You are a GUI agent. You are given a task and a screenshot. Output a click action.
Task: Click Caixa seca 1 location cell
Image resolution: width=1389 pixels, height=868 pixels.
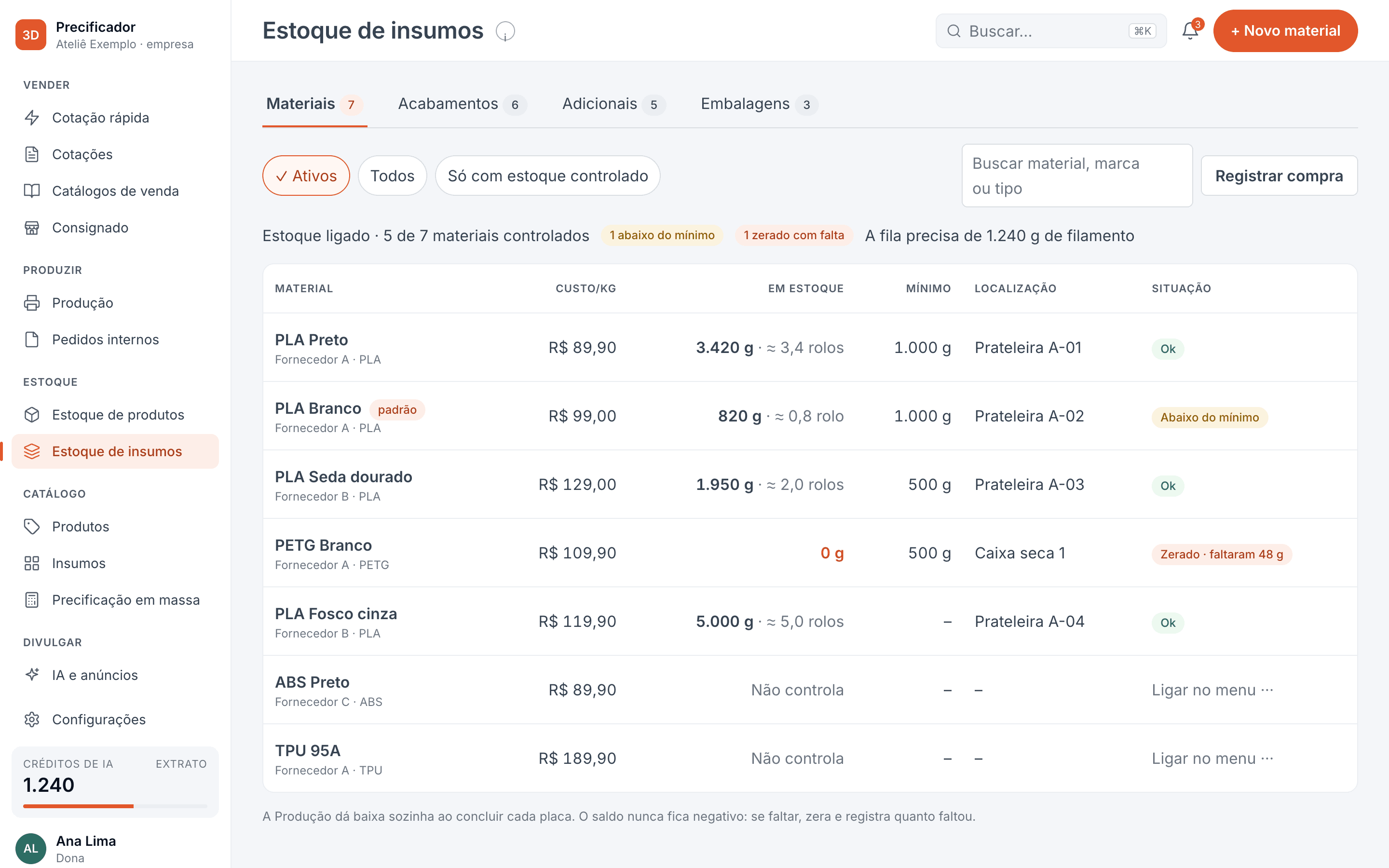click(1020, 553)
